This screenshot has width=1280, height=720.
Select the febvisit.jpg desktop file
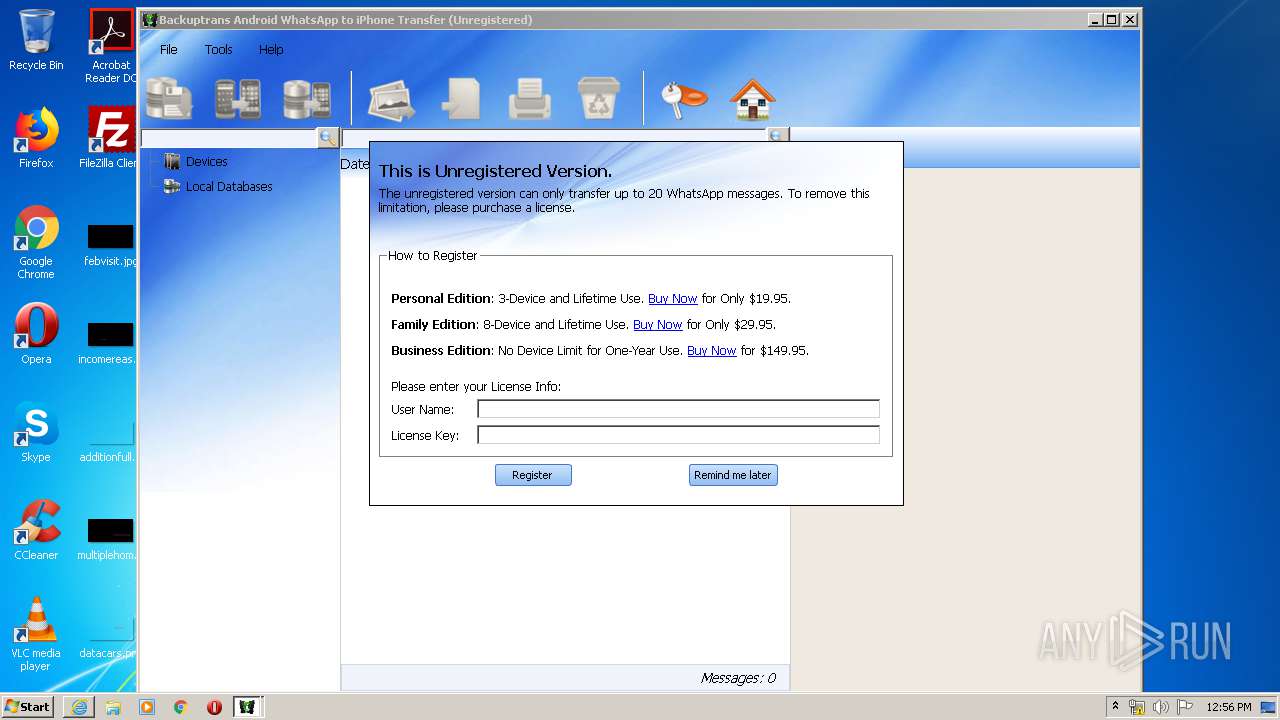coord(110,246)
